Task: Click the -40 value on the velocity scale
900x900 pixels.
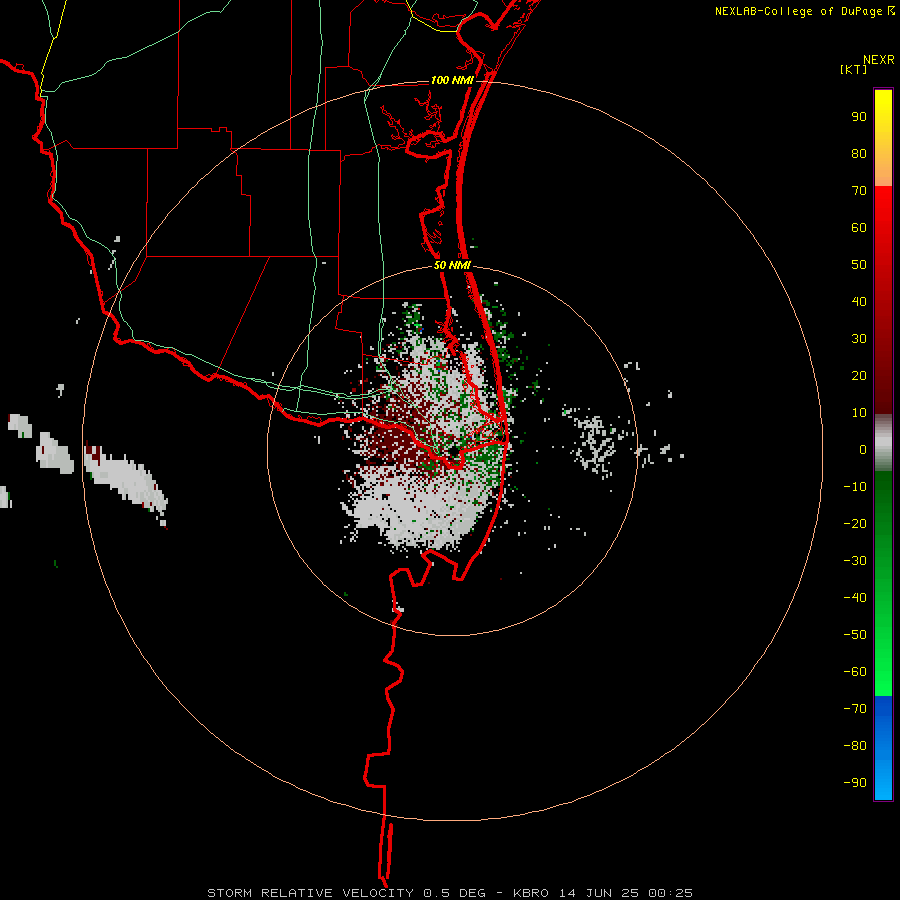Action: (x=855, y=598)
